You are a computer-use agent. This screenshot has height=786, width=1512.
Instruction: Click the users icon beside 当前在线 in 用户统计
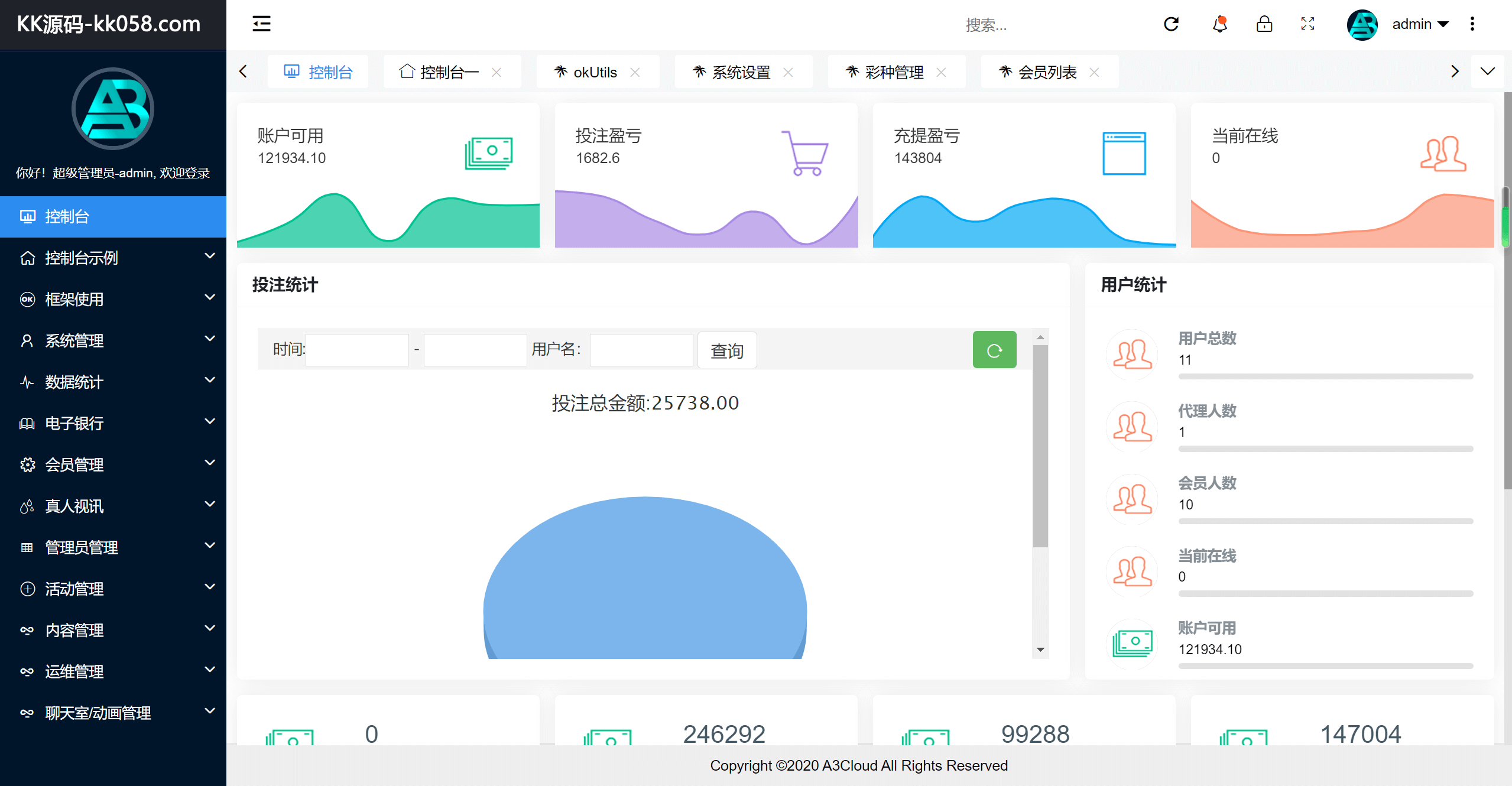coord(1132,571)
